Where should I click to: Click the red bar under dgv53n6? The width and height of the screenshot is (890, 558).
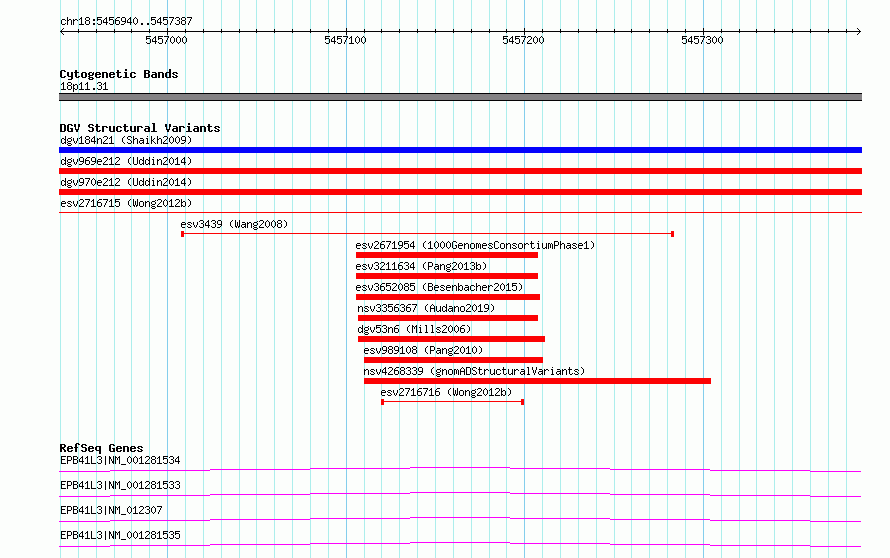point(451,339)
